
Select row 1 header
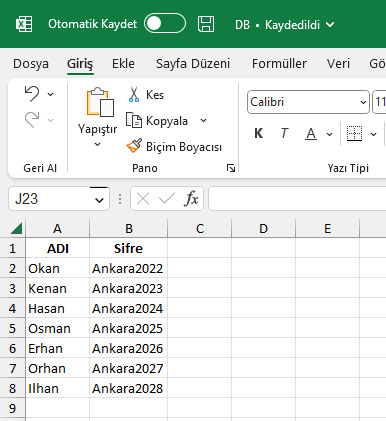point(12,248)
